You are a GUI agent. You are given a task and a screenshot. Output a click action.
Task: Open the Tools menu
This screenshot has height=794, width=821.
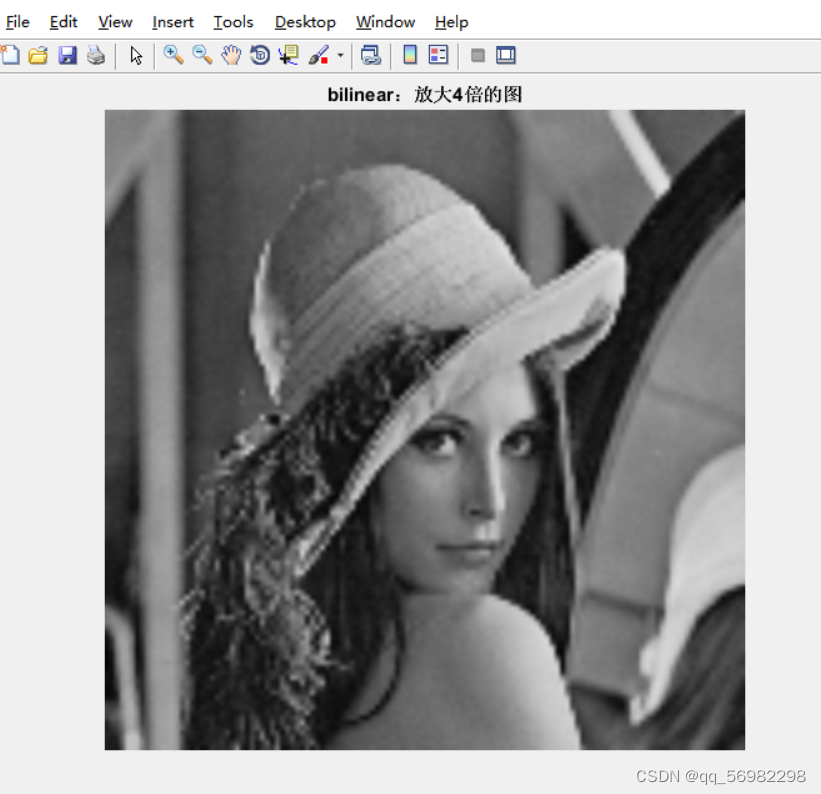[x=233, y=22]
